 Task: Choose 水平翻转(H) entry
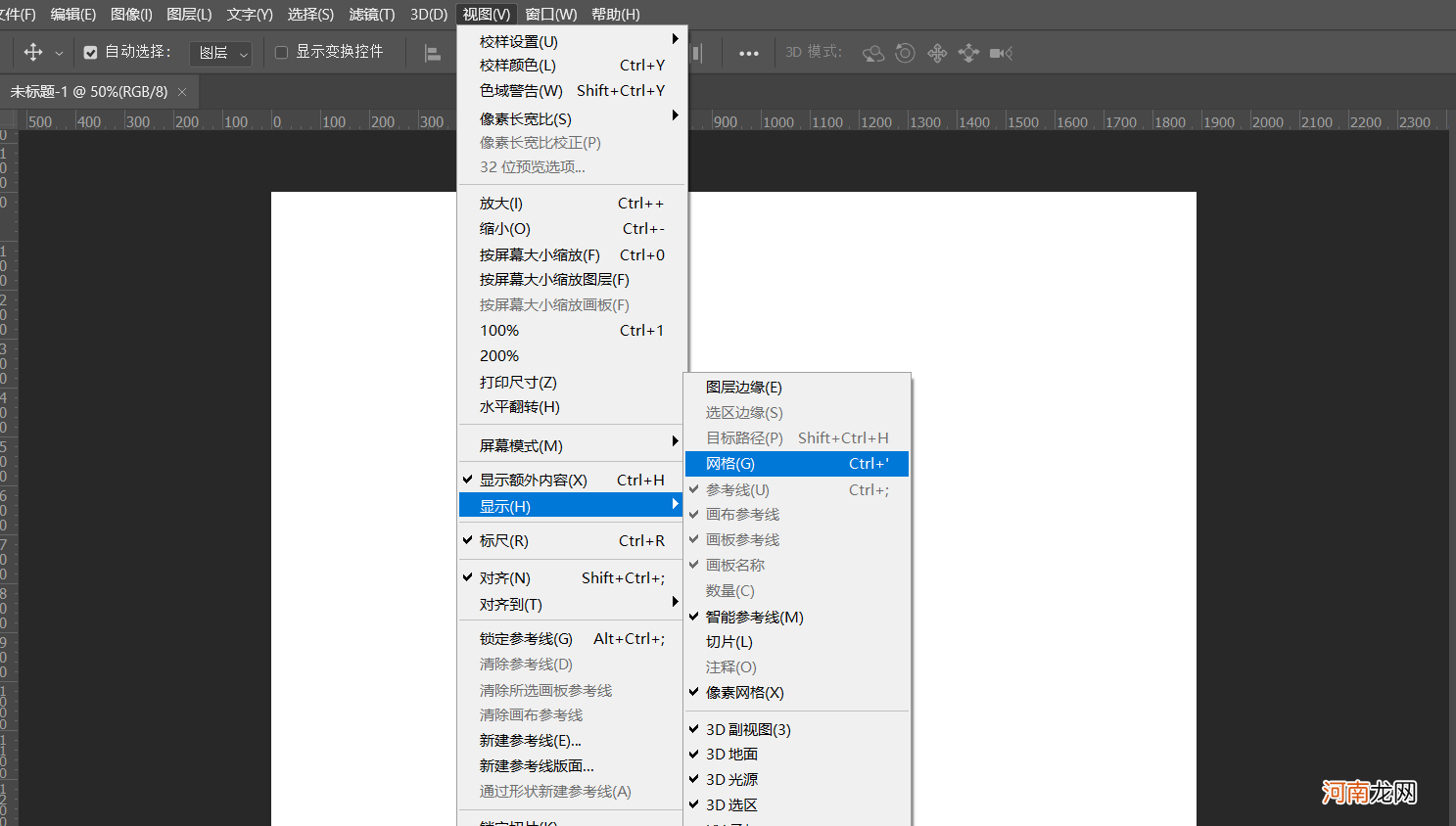point(573,407)
